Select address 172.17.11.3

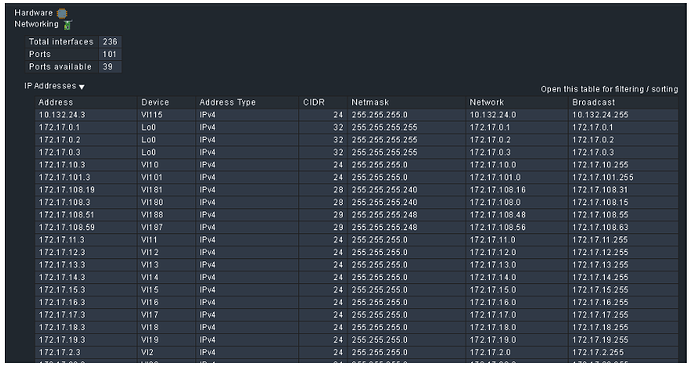point(62,240)
